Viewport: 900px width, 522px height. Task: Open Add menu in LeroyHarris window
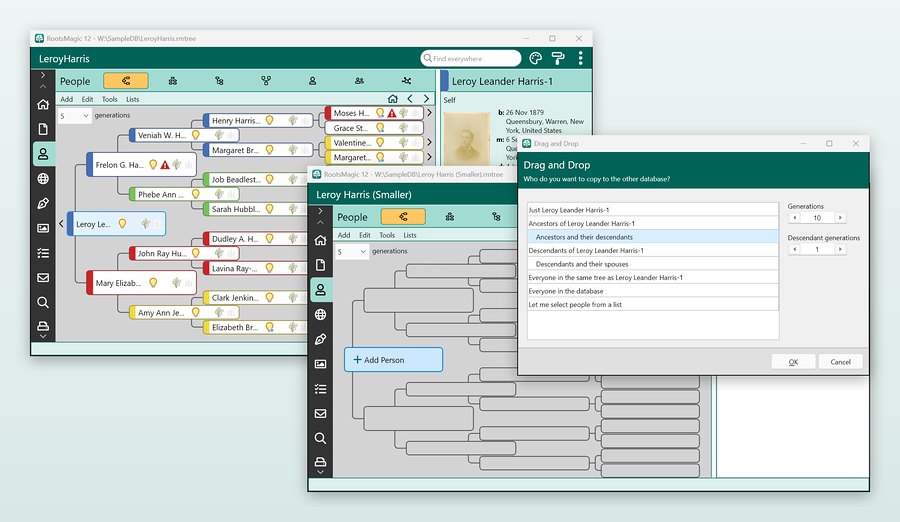tap(67, 99)
